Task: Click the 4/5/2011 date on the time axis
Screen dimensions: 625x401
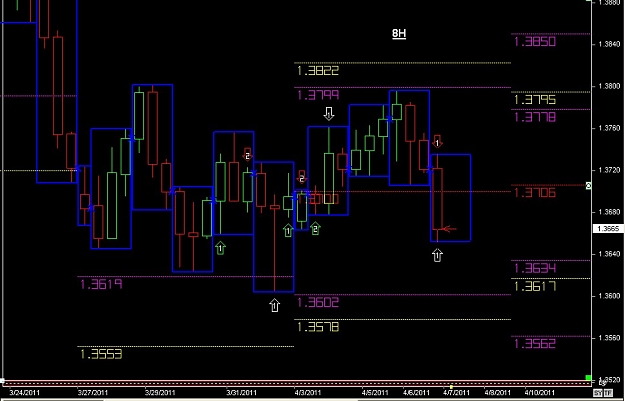Action: [375, 393]
